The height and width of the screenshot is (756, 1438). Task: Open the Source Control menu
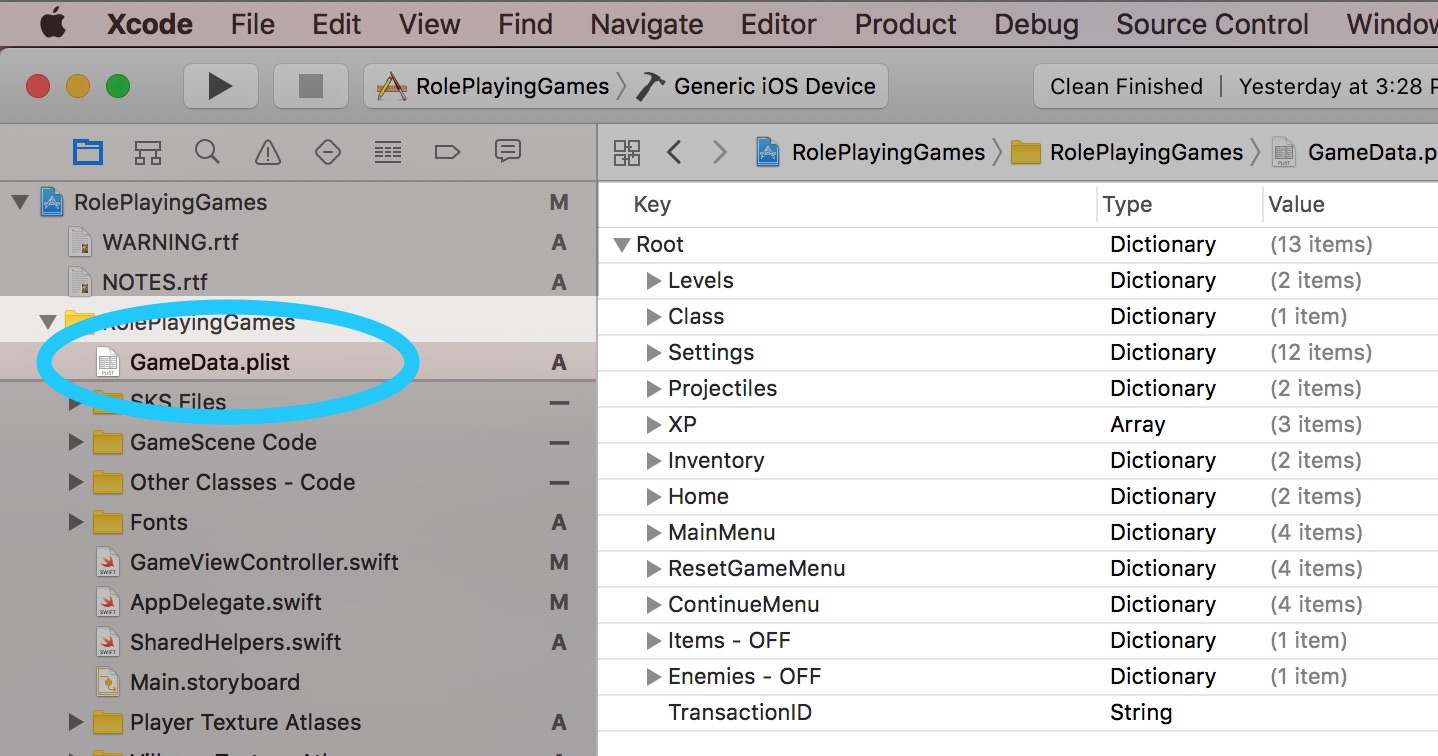pos(1211,23)
